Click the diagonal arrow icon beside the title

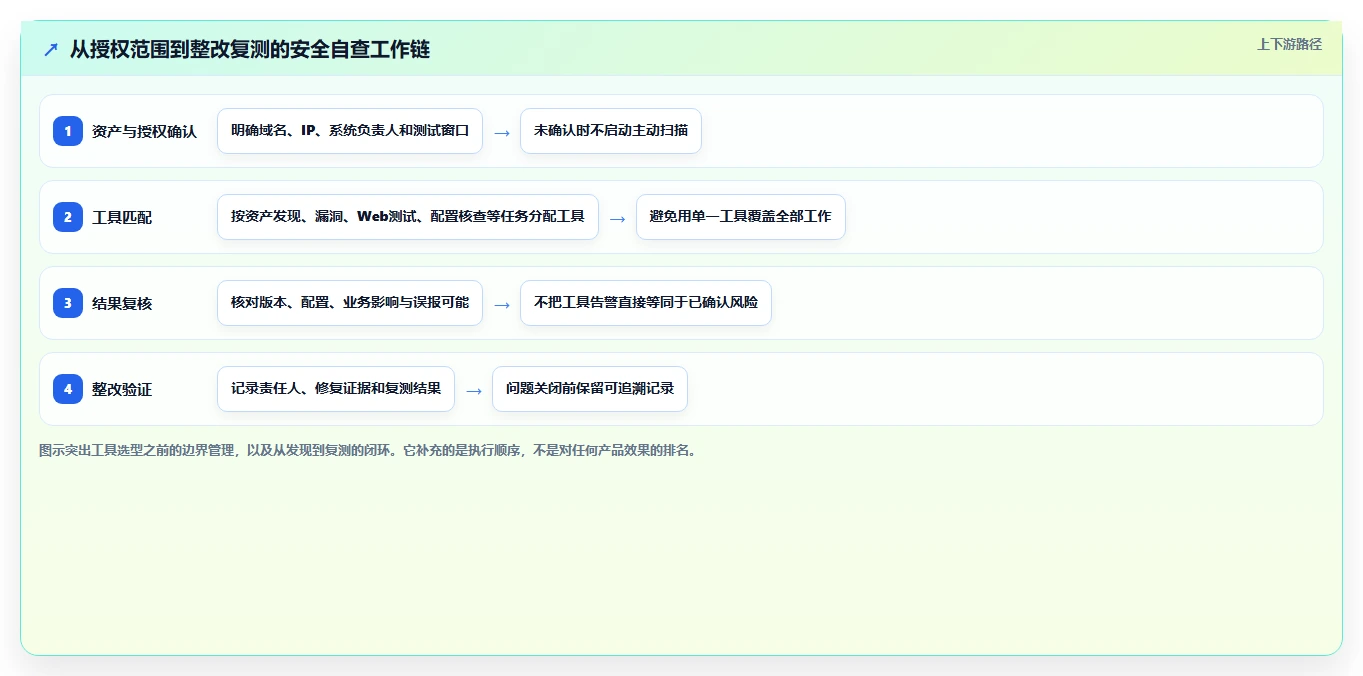click(51, 49)
